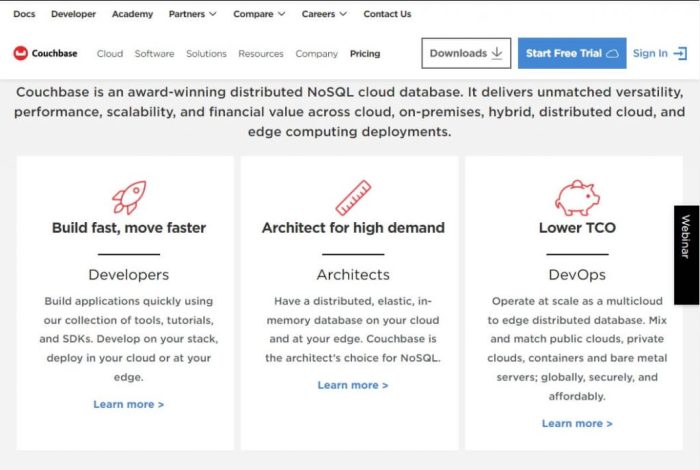Click the Architect for high demand heading
Viewport: 700px width, 470px height.
(353, 228)
